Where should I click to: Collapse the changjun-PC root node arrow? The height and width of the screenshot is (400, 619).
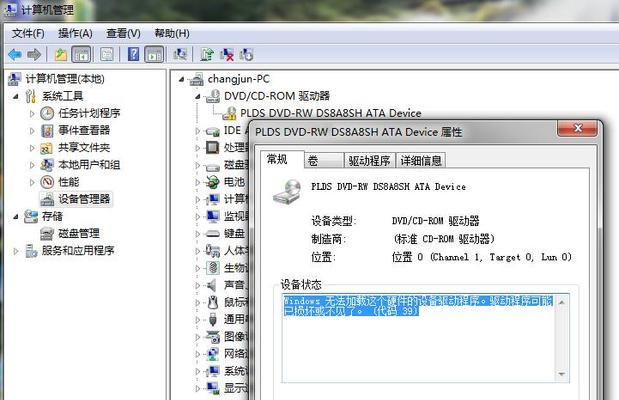(x=181, y=79)
